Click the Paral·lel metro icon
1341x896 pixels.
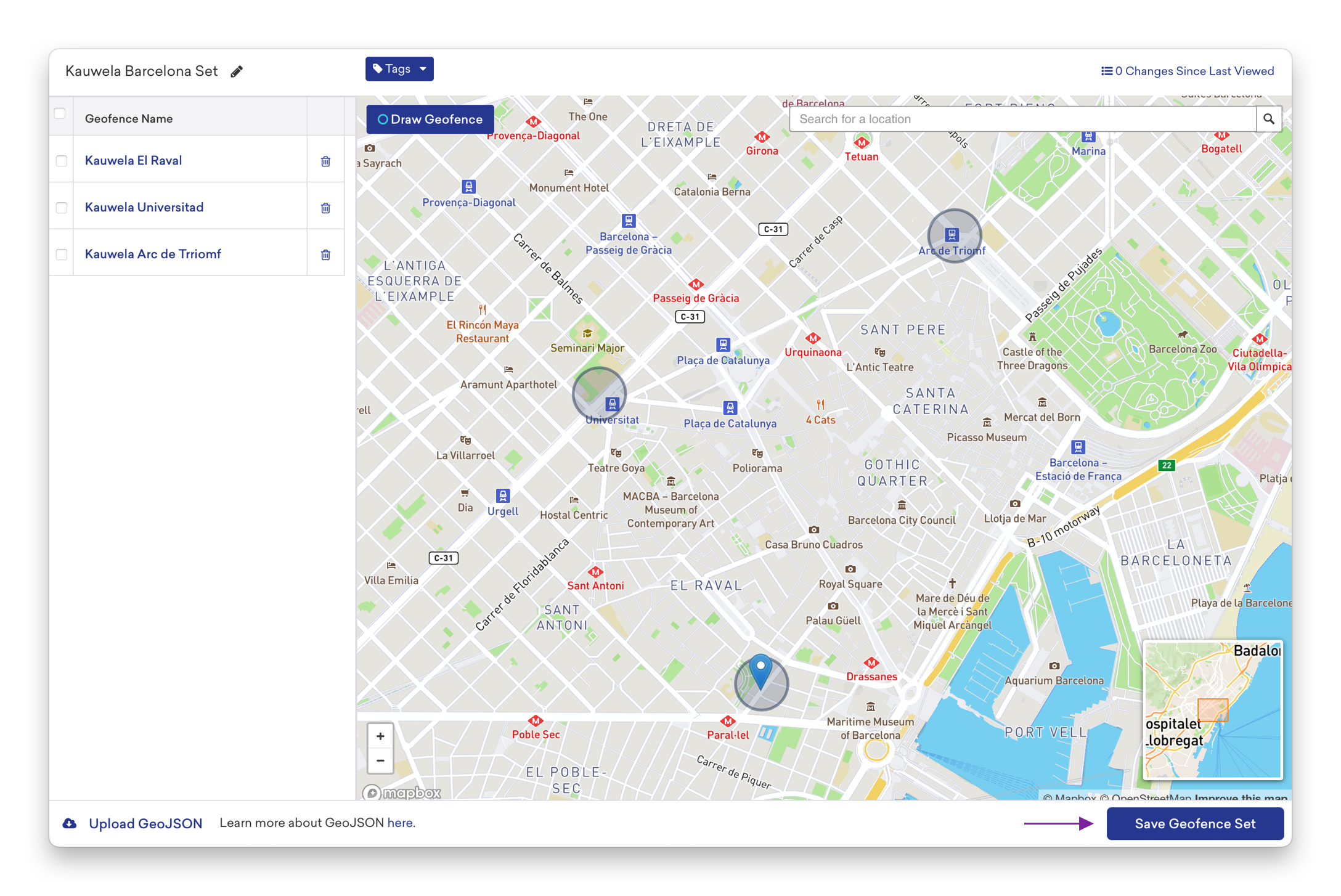point(728,721)
